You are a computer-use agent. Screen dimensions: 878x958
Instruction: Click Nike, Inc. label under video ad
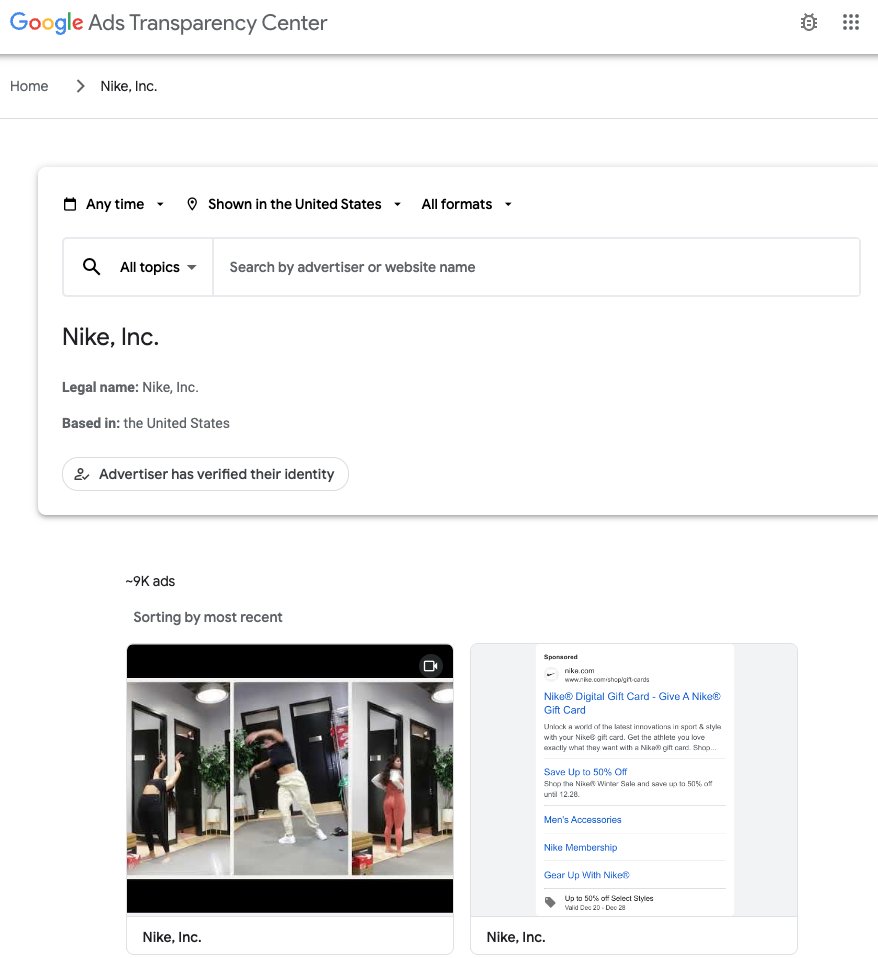click(172, 937)
